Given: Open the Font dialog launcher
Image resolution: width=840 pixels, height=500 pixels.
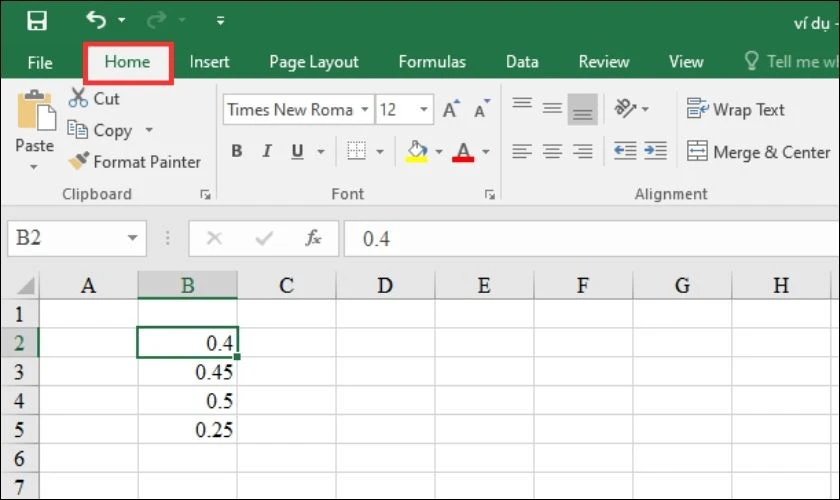Looking at the screenshot, I should (490, 195).
